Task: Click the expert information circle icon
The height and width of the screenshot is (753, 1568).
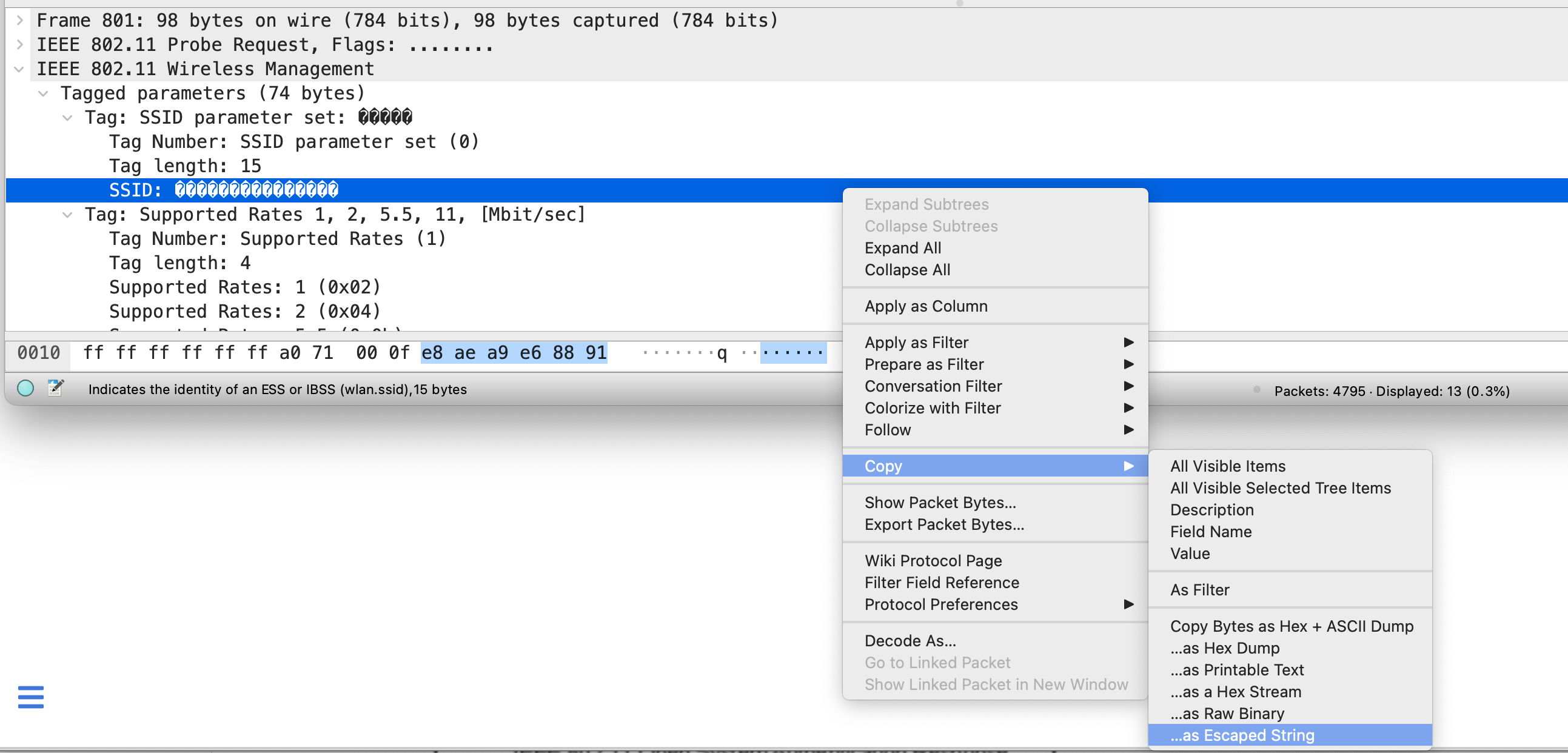Action: pos(25,389)
